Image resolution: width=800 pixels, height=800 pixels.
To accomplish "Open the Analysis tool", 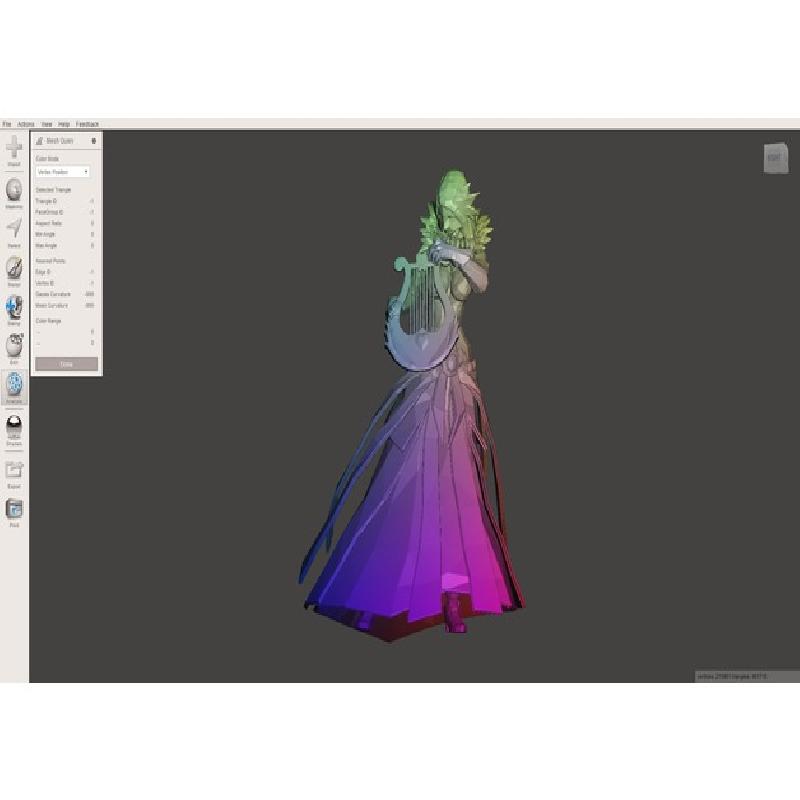I will click(x=14, y=386).
